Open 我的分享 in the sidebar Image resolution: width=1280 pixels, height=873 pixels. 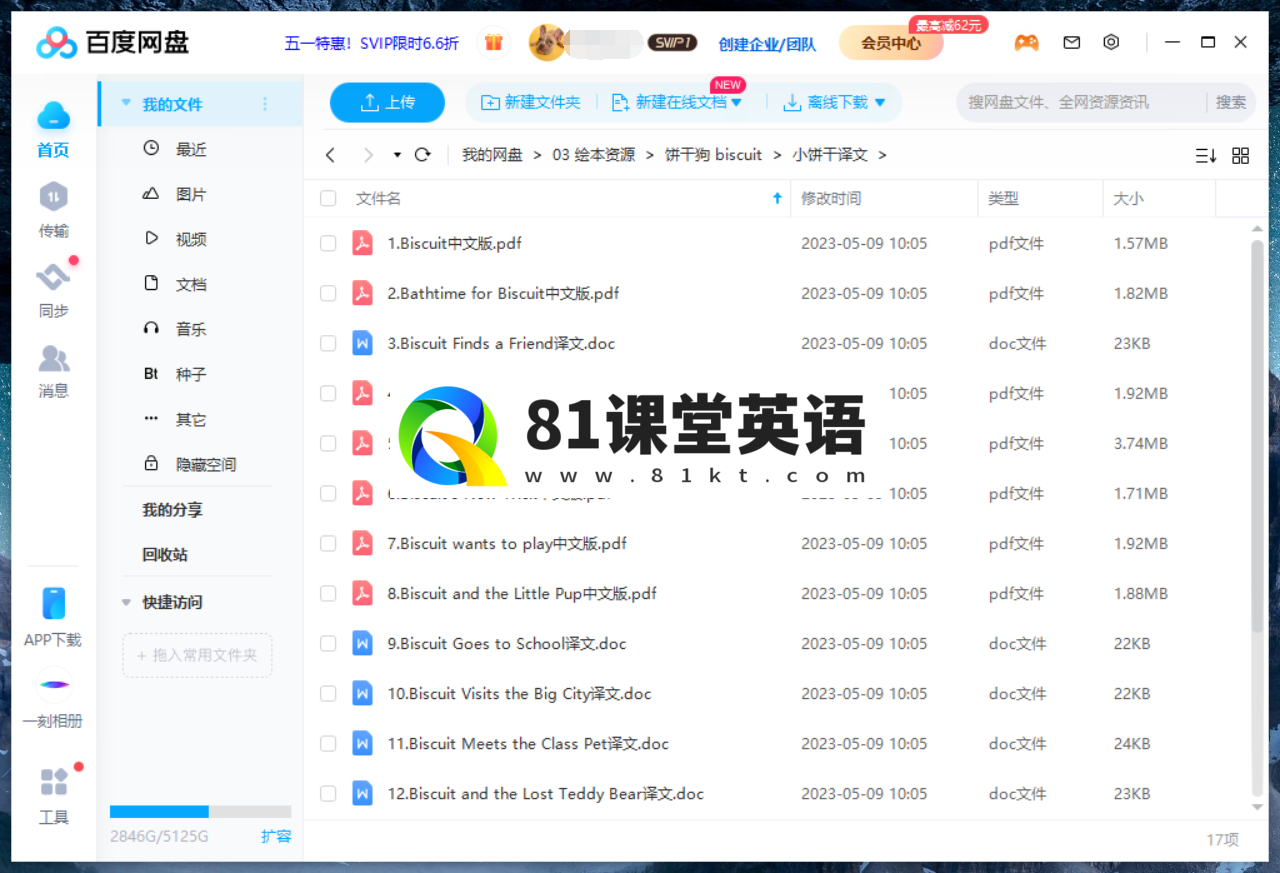172,509
